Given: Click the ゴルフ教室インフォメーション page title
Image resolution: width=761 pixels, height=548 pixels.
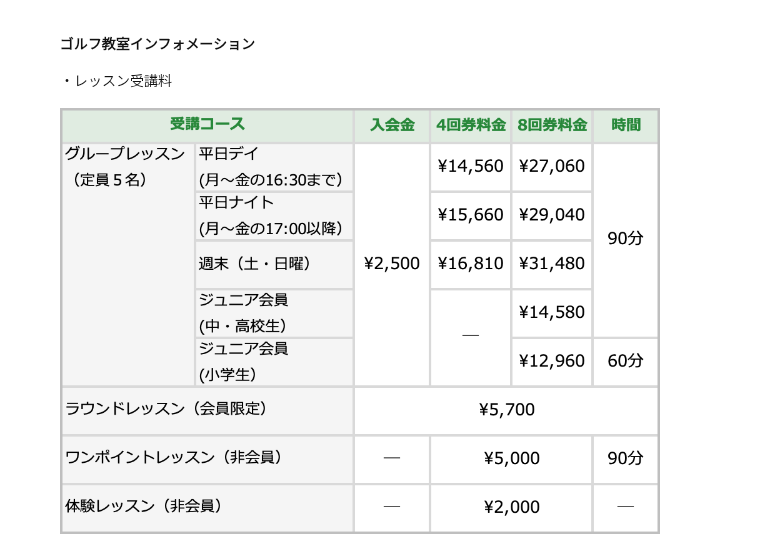Looking at the screenshot, I should point(157,44).
